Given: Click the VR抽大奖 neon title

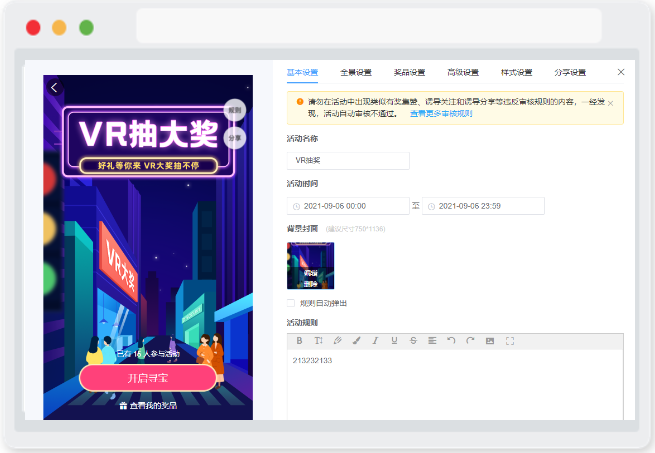Looking at the screenshot, I should [148, 134].
